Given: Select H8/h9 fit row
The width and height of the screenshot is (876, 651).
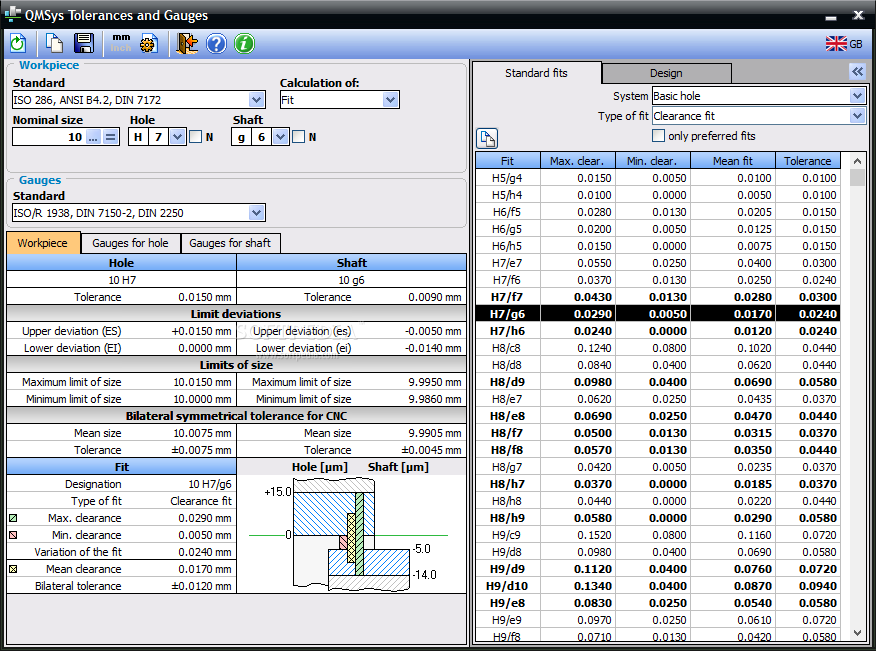Looking at the screenshot, I should 658,518.
